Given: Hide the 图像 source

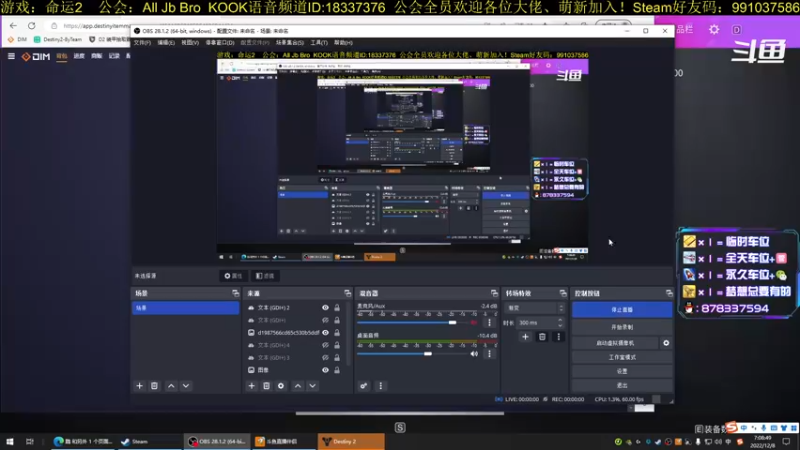Looking at the screenshot, I should pos(325,370).
